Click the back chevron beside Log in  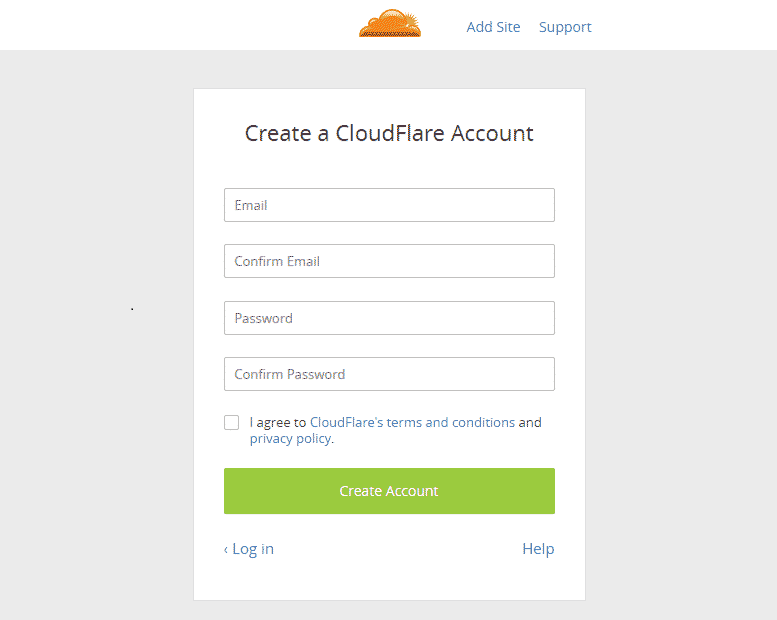[226, 550]
